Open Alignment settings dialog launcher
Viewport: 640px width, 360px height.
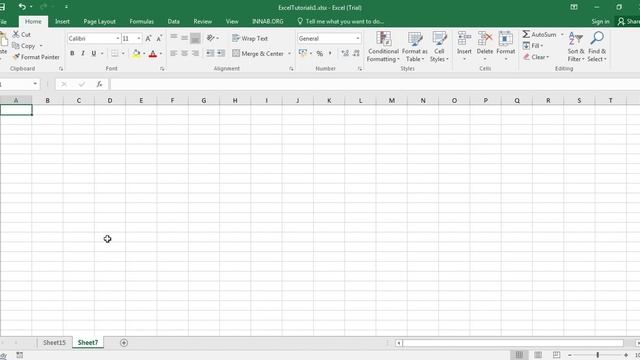[291, 69]
